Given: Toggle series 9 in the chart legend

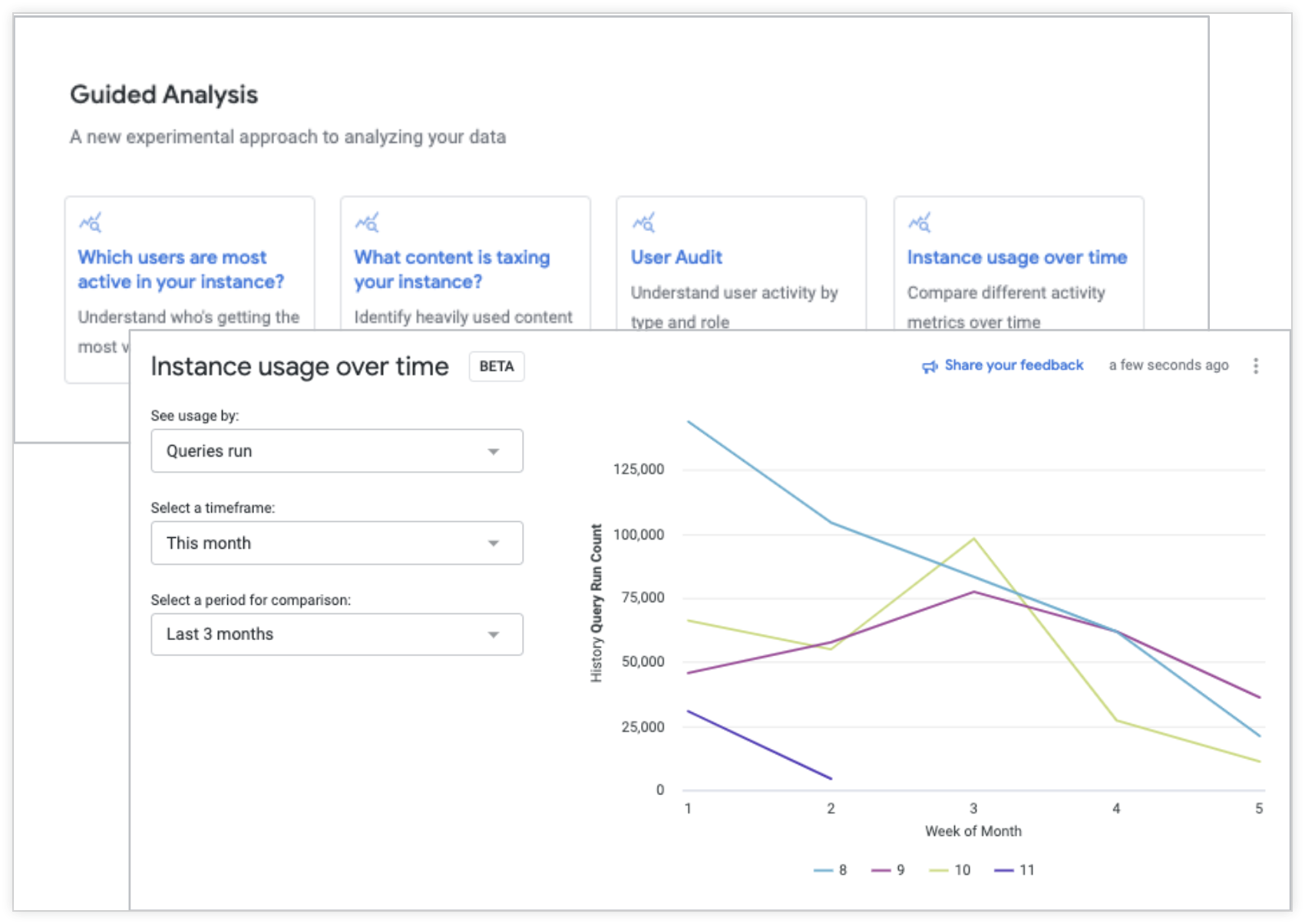Looking at the screenshot, I should click(890, 870).
